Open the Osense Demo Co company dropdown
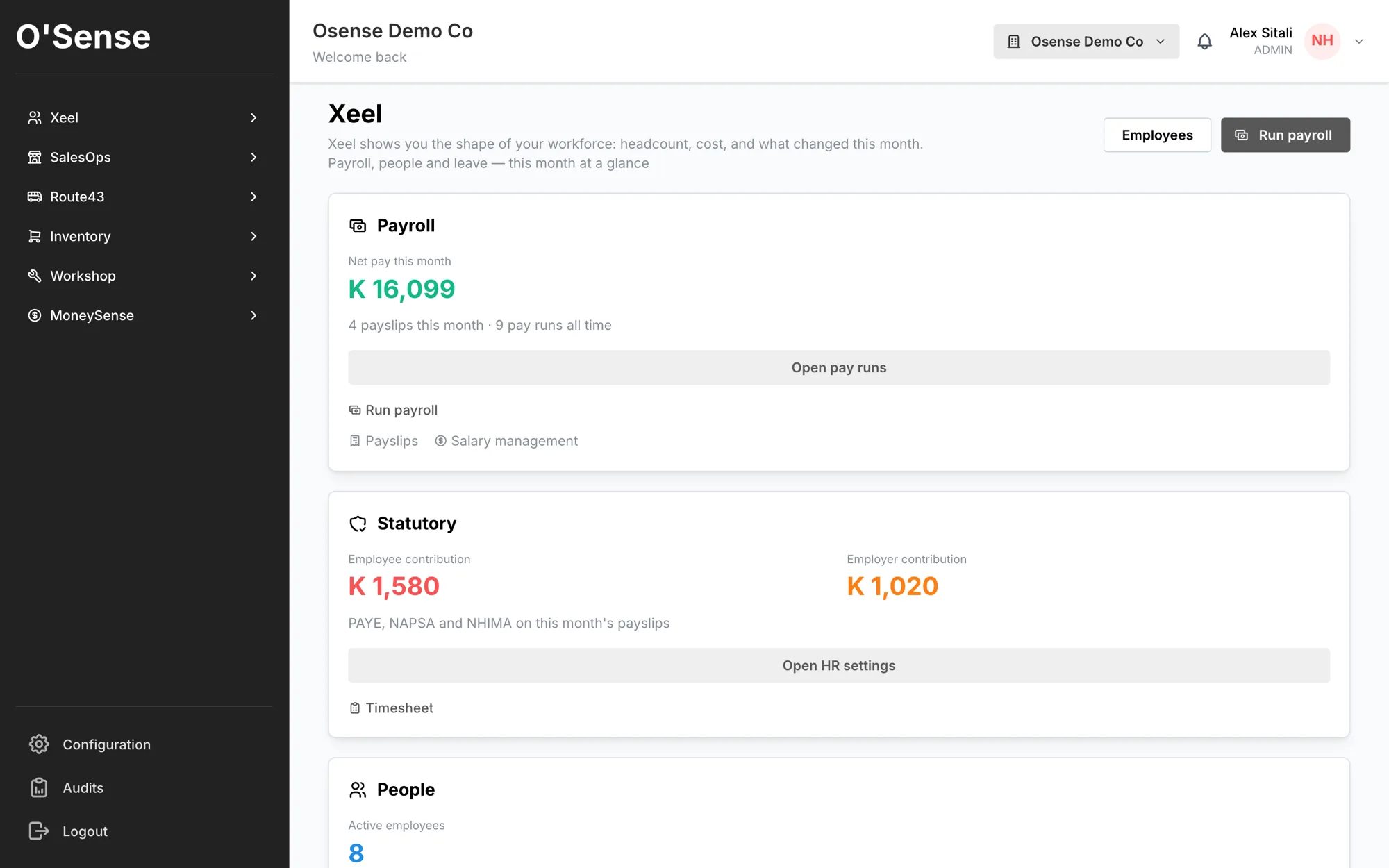This screenshot has width=1389, height=868. tap(1086, 42)
